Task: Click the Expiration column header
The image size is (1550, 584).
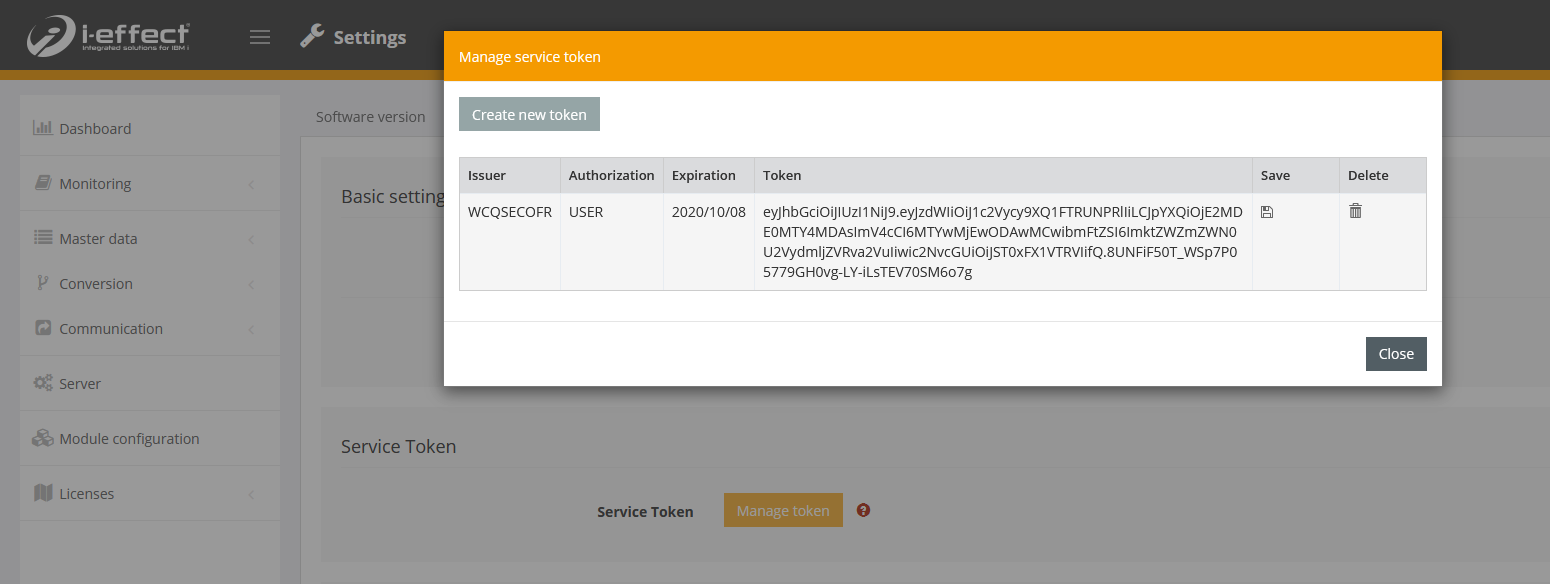Action: [x=704, y=175]
